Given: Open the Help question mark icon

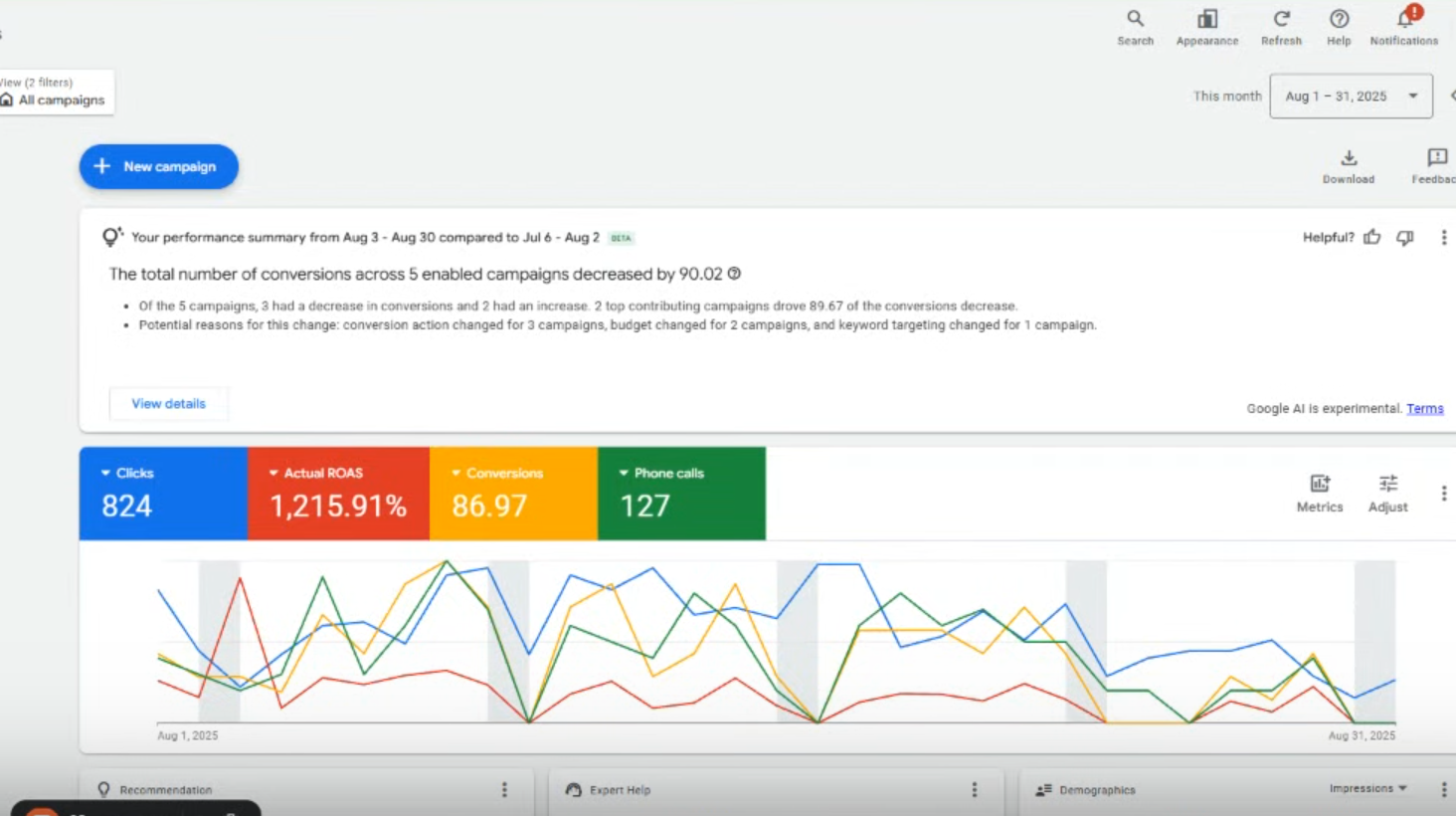Looking at the screenshot, I should [1339, 20].
